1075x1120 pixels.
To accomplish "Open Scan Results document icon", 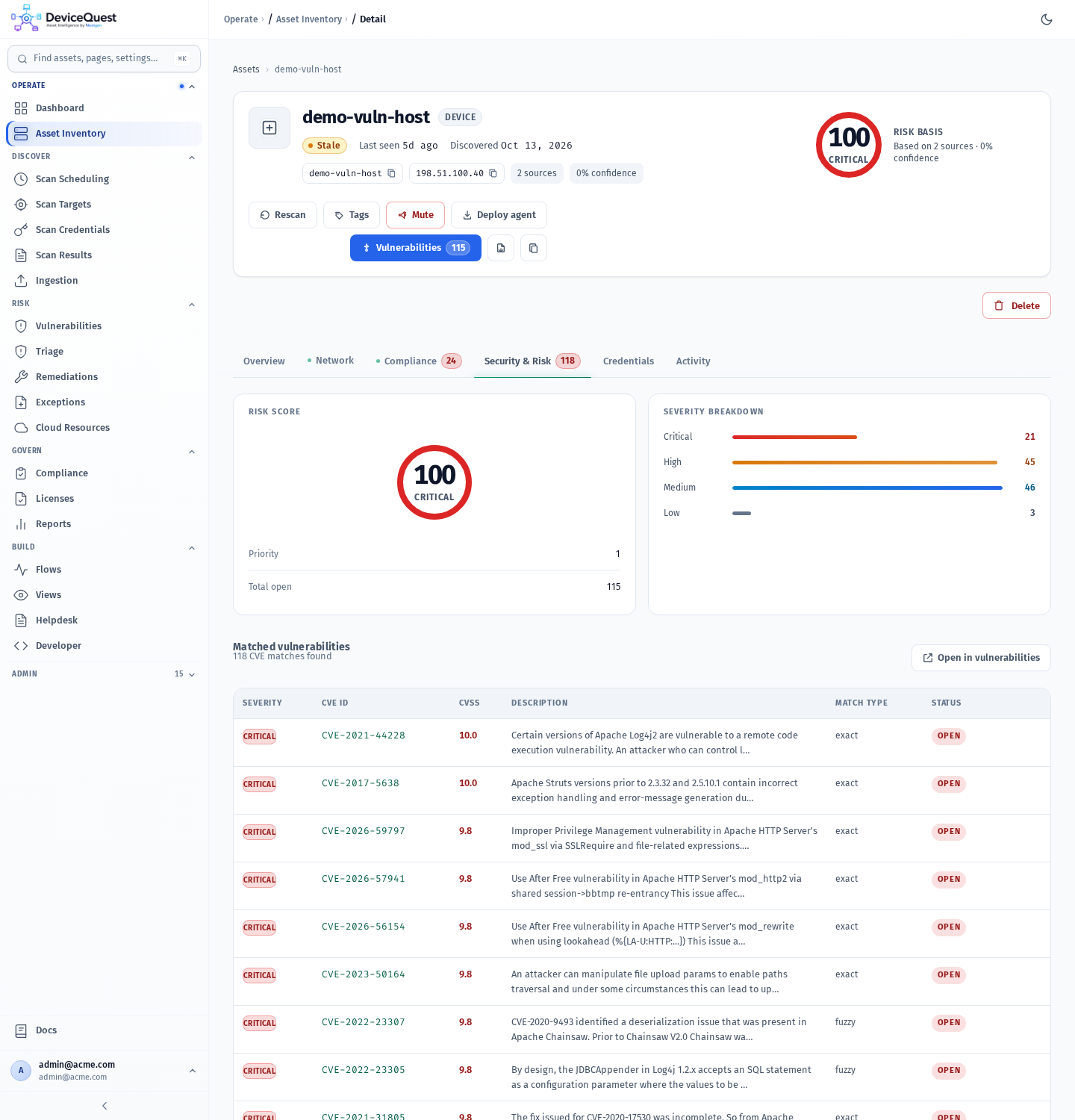I will 21,255.
